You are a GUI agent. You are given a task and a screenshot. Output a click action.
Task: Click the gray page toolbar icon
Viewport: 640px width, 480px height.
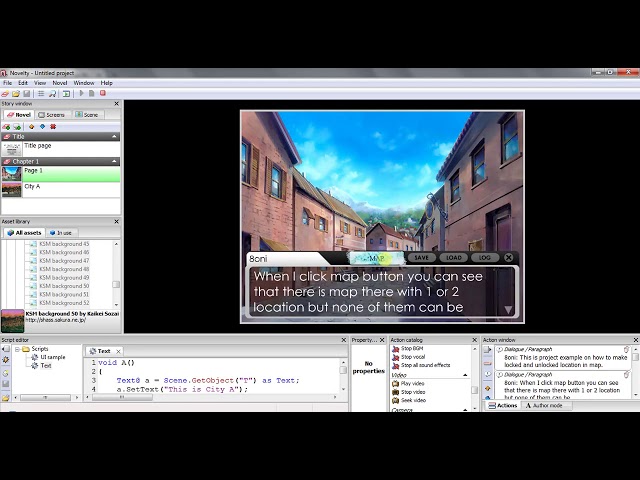pos(91,93)
